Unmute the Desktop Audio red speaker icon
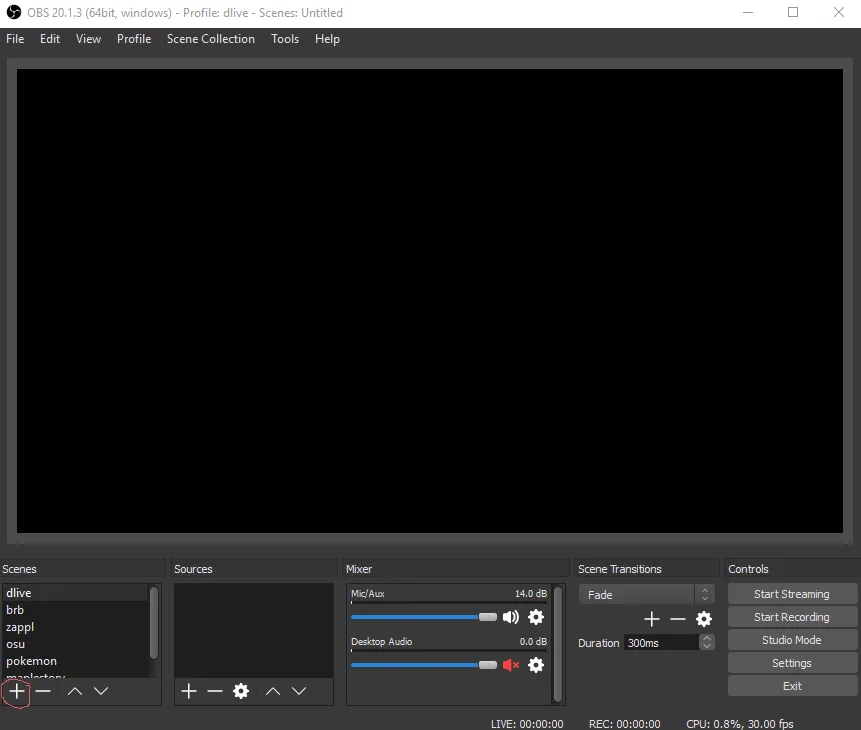The width and height of the screenshot is (861, 730). 511,665
